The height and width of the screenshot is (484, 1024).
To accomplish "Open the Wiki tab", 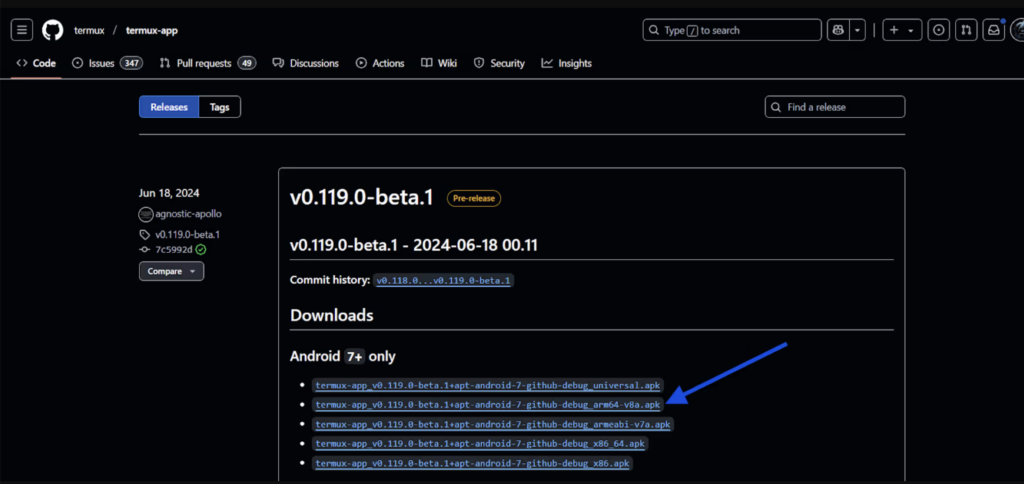I will coord(439,63).
